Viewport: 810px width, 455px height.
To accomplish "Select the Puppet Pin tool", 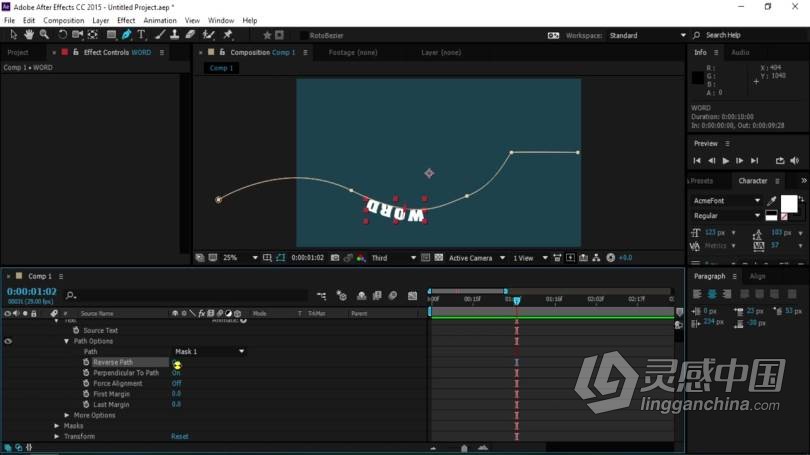I will coord(228,35).
